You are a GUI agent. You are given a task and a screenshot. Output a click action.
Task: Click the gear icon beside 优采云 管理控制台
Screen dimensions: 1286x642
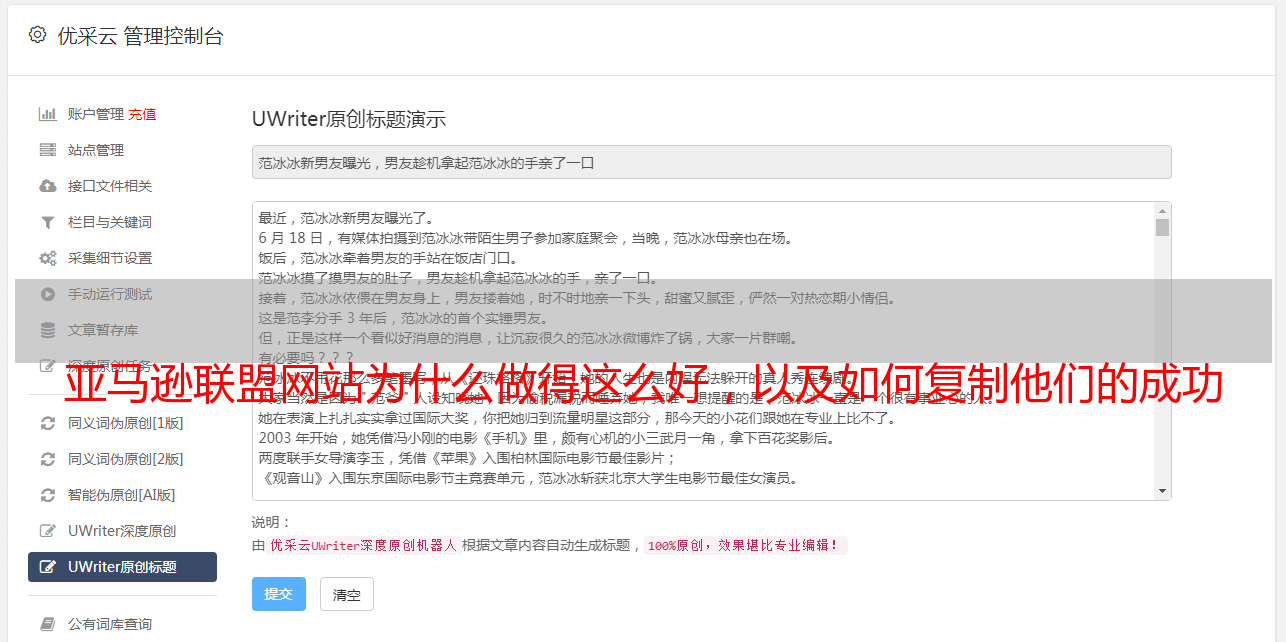pyautogui.click(x=37, y=35)
